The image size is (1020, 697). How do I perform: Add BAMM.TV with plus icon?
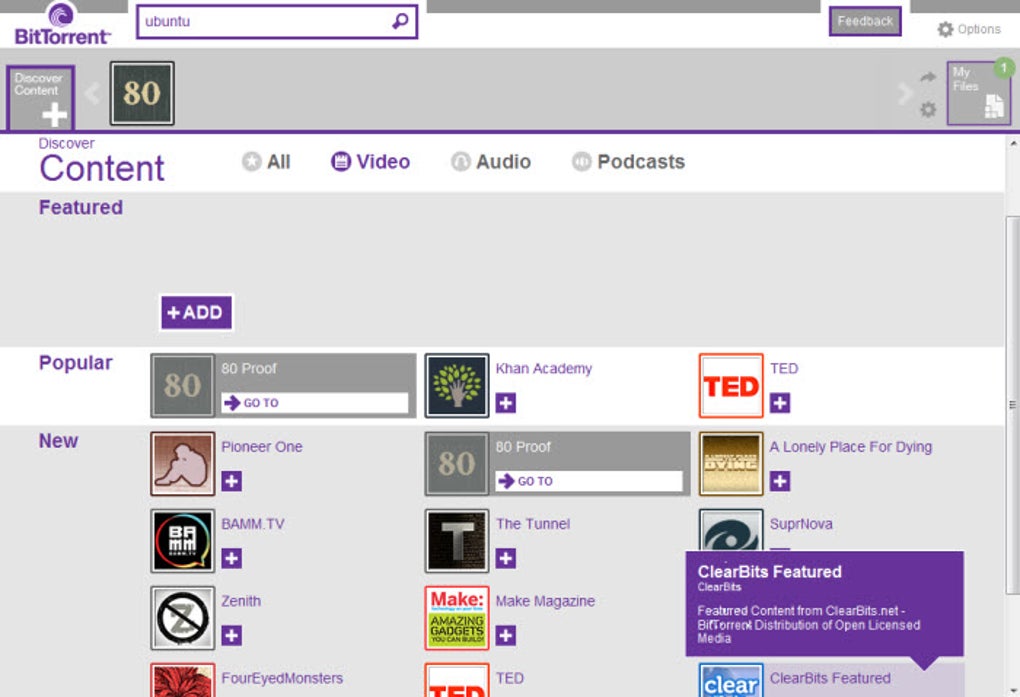point(232,558)
